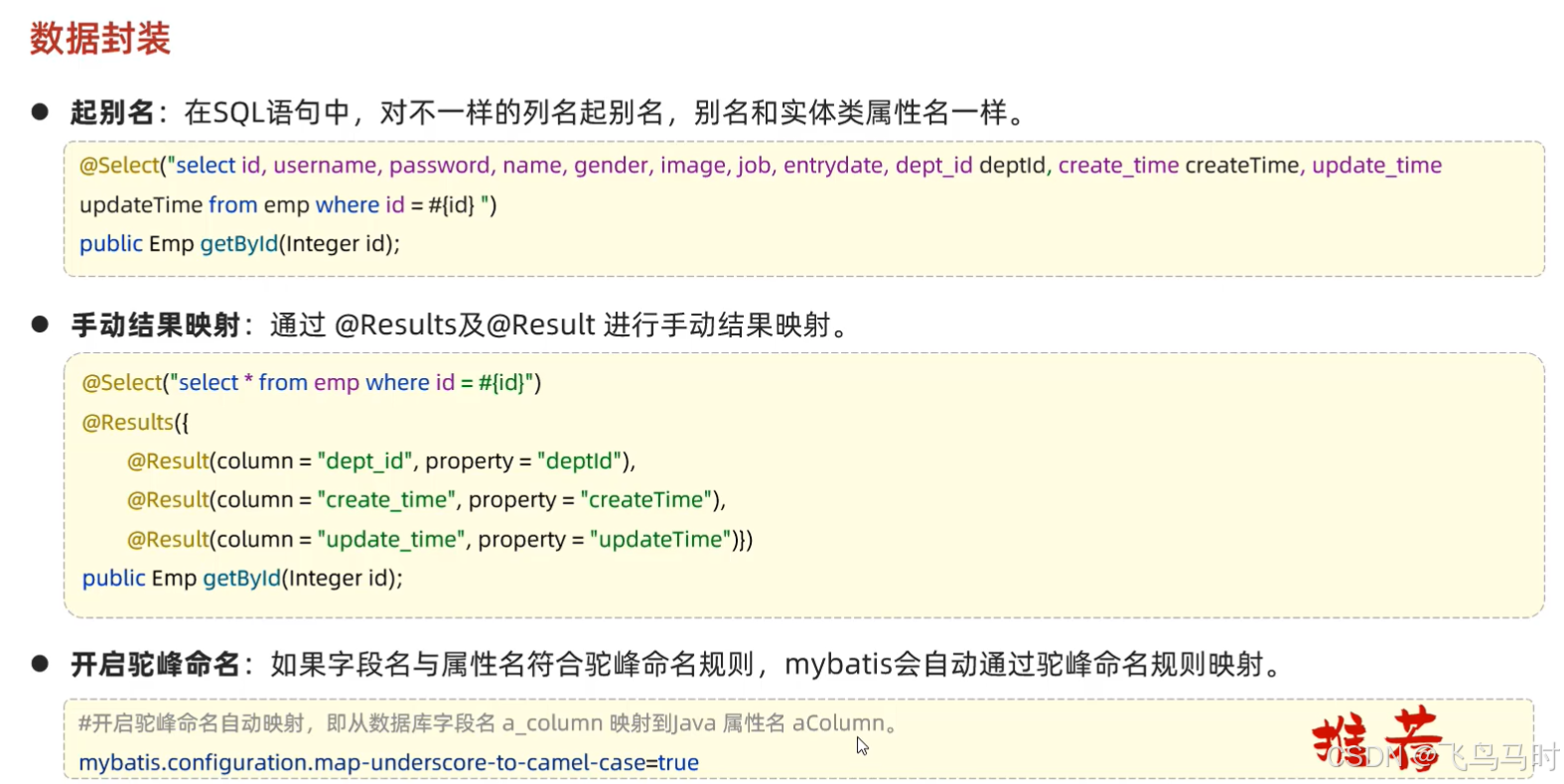The image size is (1564, 784).
Task: Click the text 通过 @Results及@Result 进行手动结果映射
Action: [558, 325]
